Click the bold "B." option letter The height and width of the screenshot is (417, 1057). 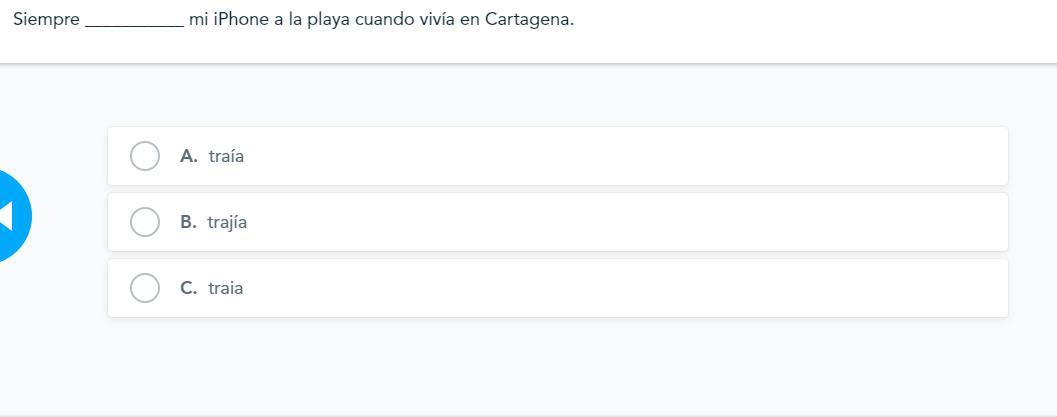pos(188,222)
